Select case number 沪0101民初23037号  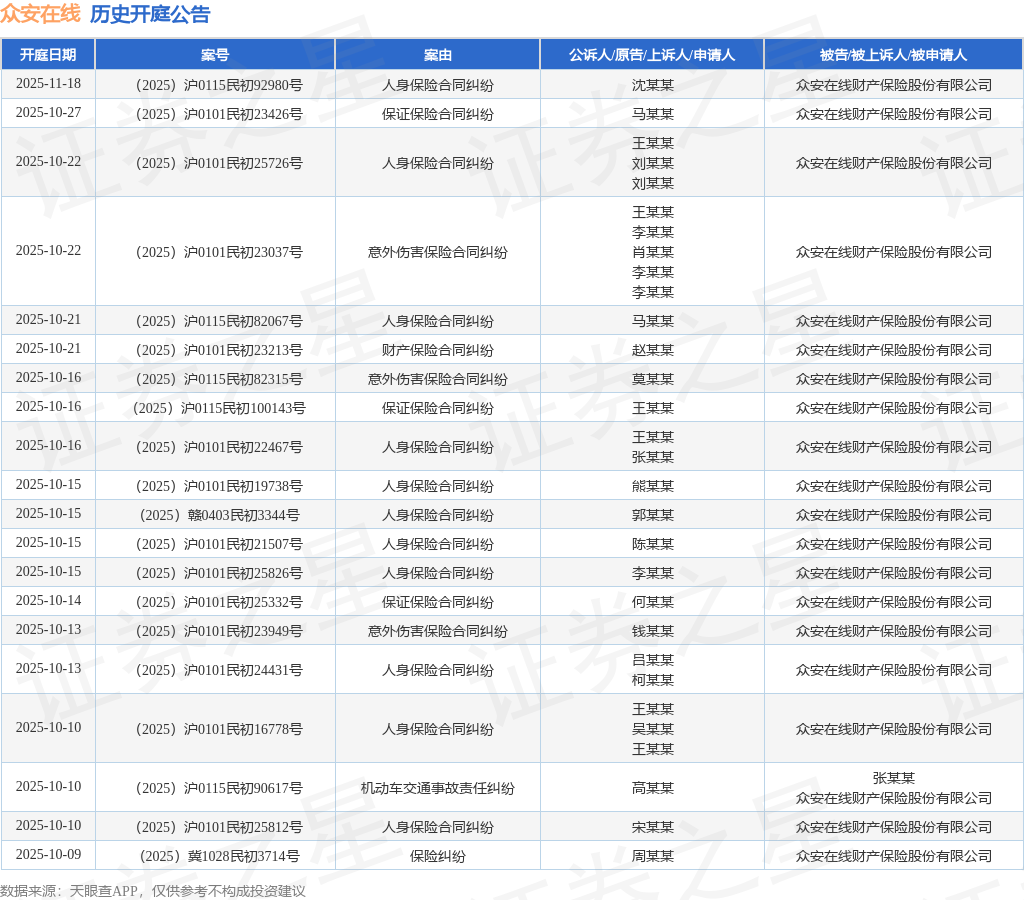click(x=219, y=251)
